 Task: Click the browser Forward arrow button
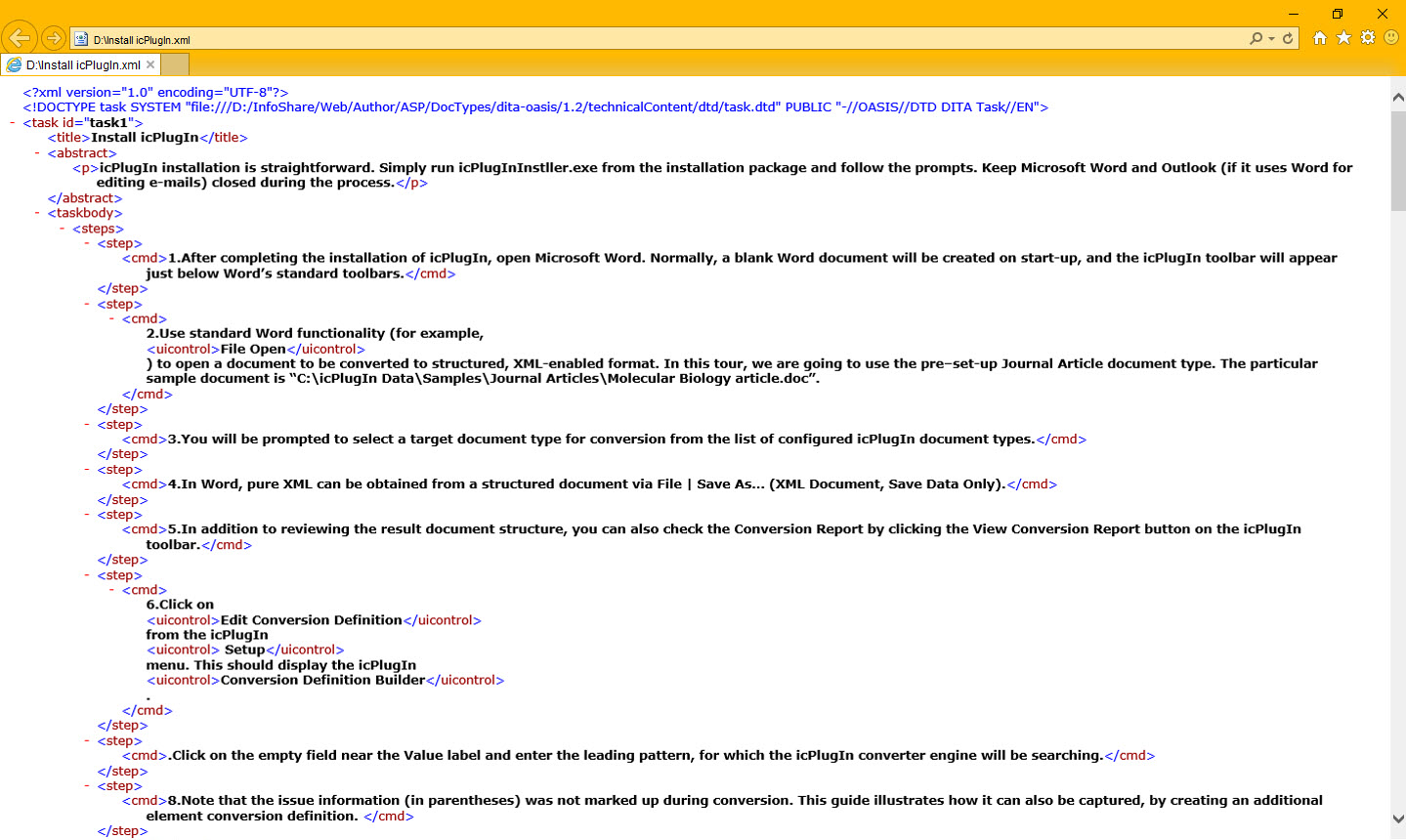53,38
